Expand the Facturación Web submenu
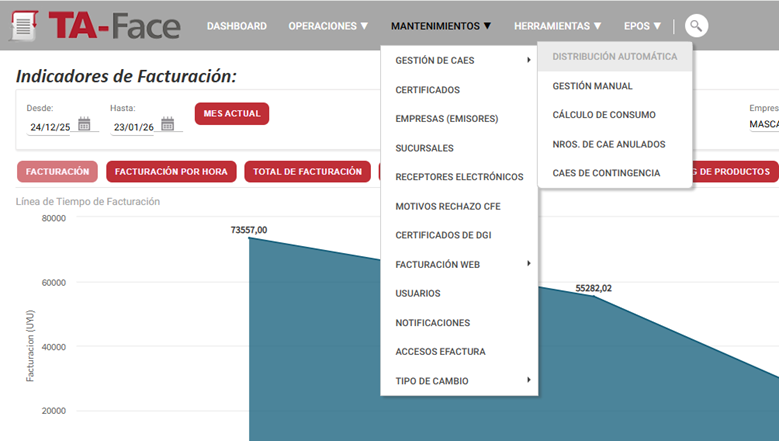The height and width of the screenshot is (441, 779). 460,265
